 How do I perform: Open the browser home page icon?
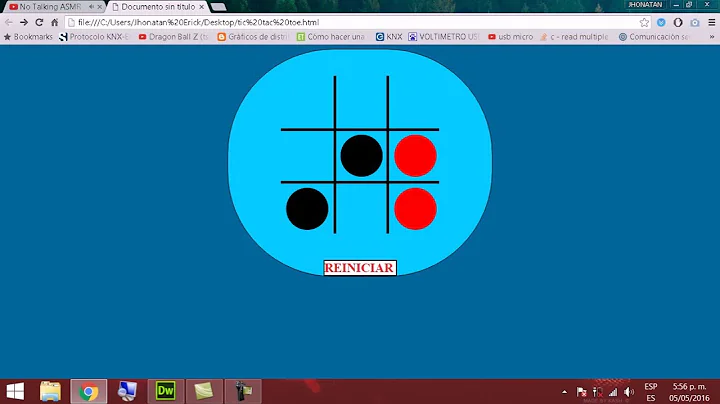click(55, 22)
